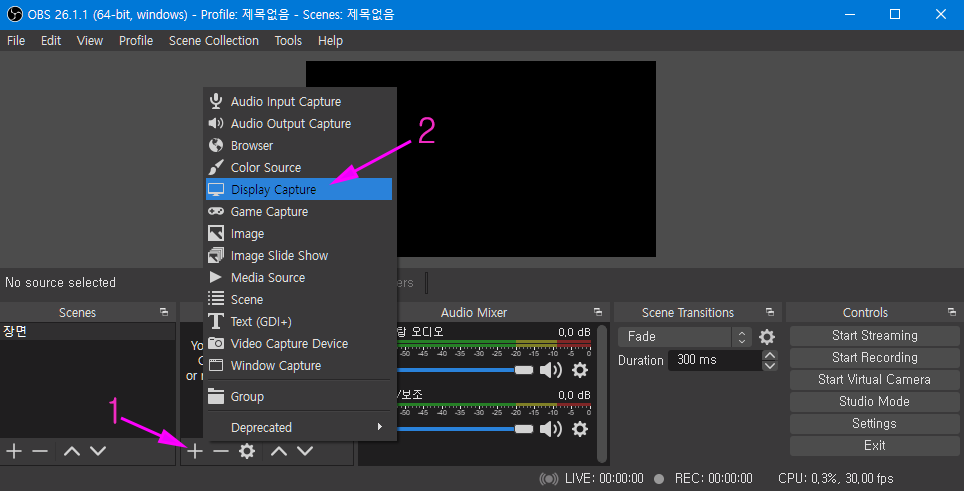
Task: Open the File menu
Action: pyautogui.click(x=16, y=41)
